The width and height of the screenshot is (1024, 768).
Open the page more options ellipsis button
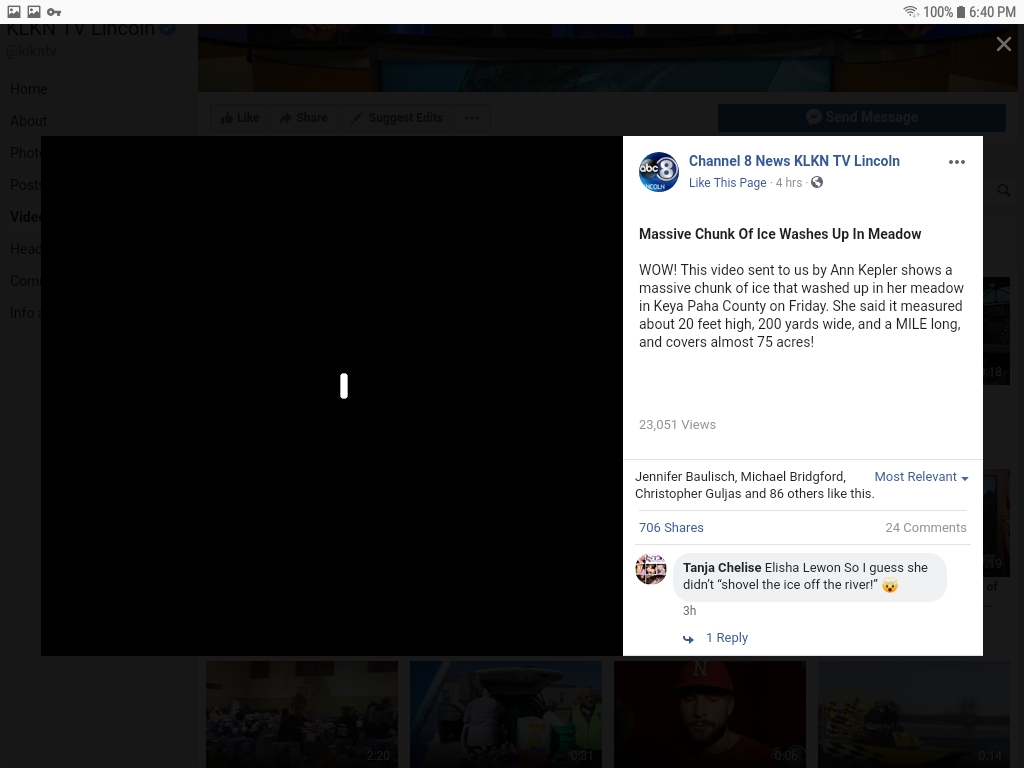click(472, 118)
